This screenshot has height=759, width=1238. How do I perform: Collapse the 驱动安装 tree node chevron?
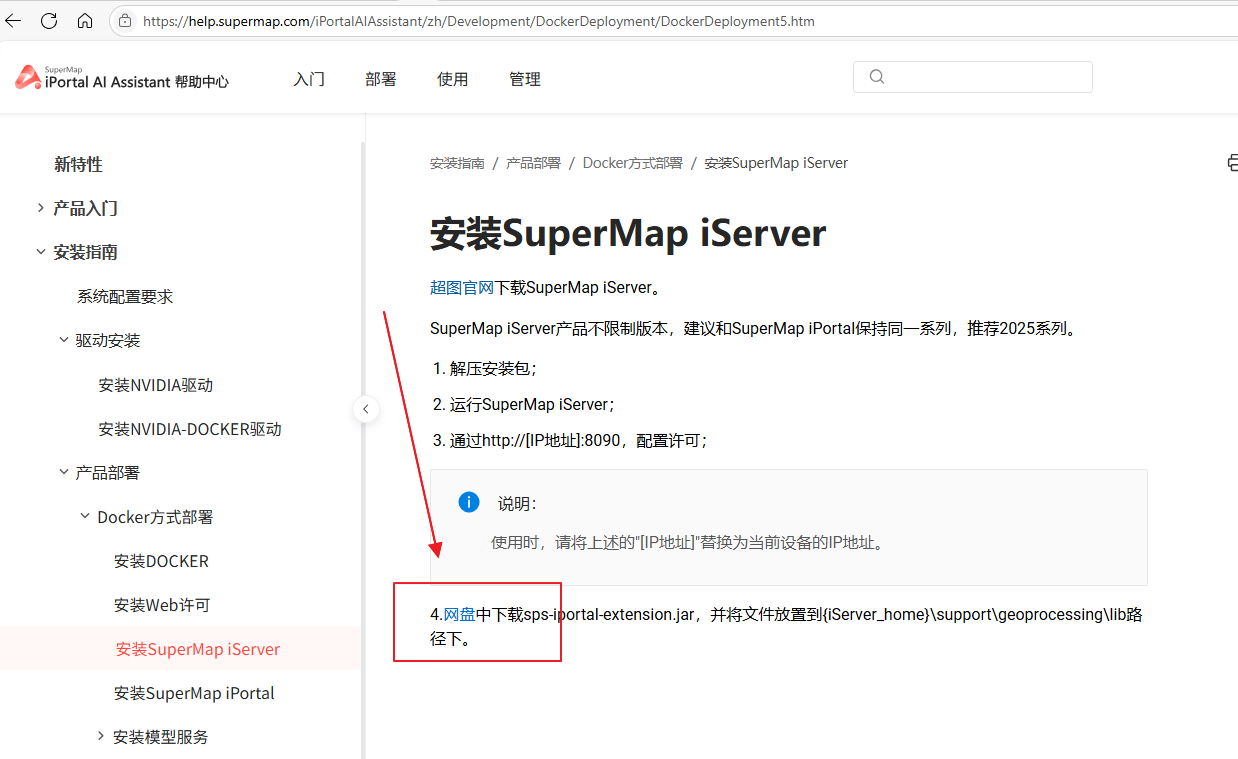pos(63,340)
